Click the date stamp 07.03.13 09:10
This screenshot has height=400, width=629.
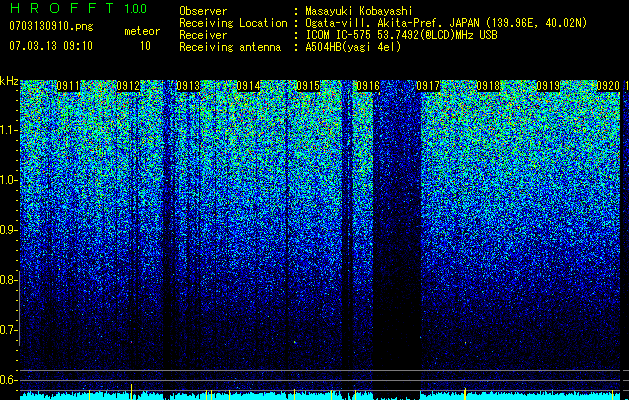(x=51, y=46)
